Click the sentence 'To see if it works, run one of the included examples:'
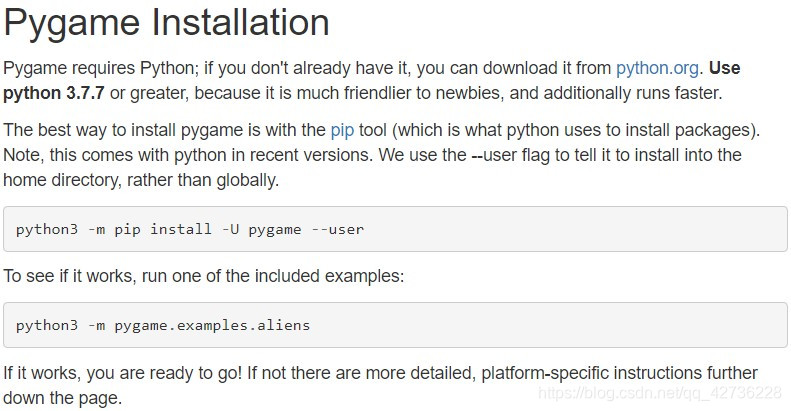Viewport: 791px width, 411px height. pyautogui.click(x=204, y=276)
